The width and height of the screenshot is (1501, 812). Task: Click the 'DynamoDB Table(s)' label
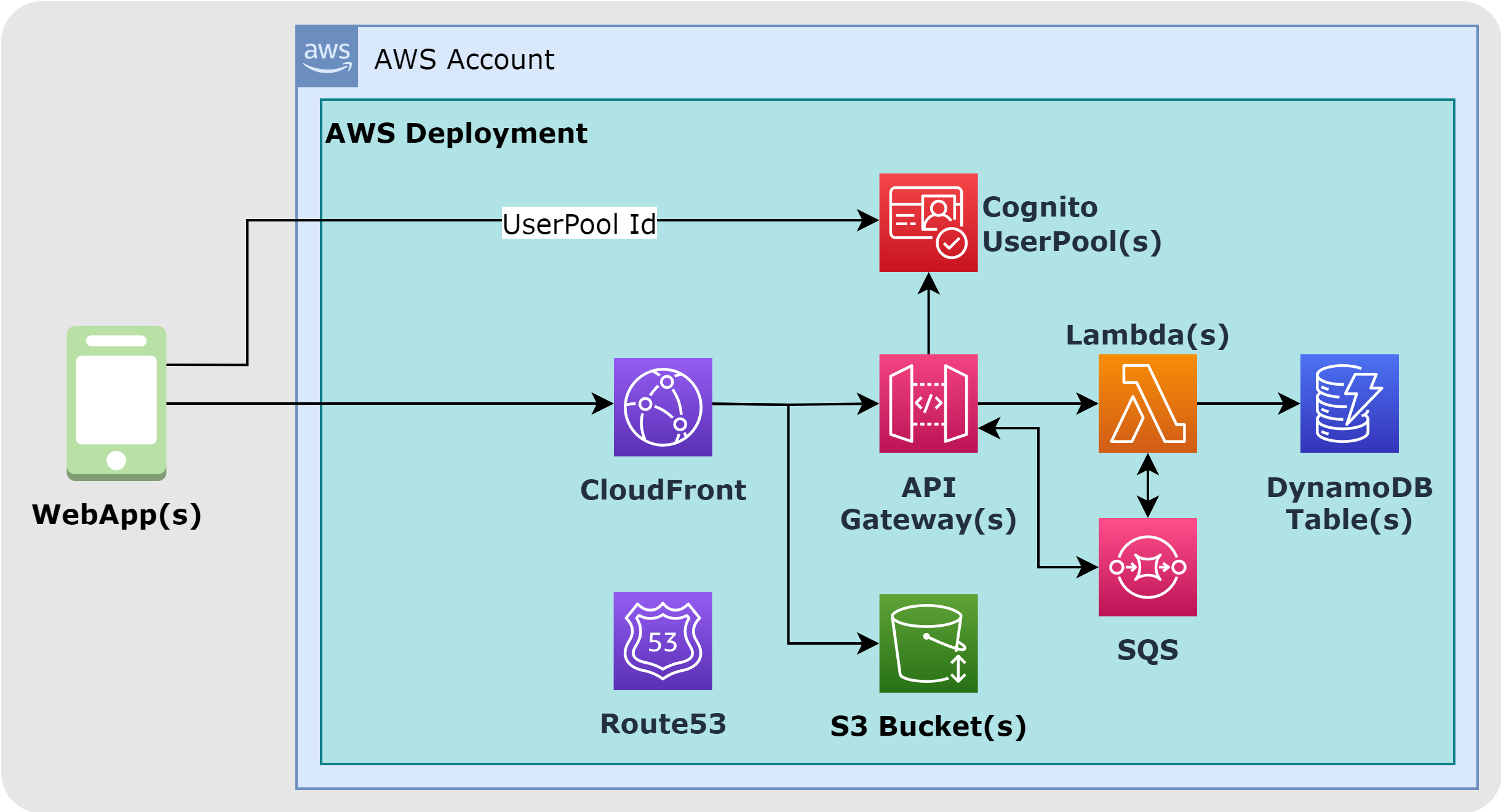(x=1350, y=504)
